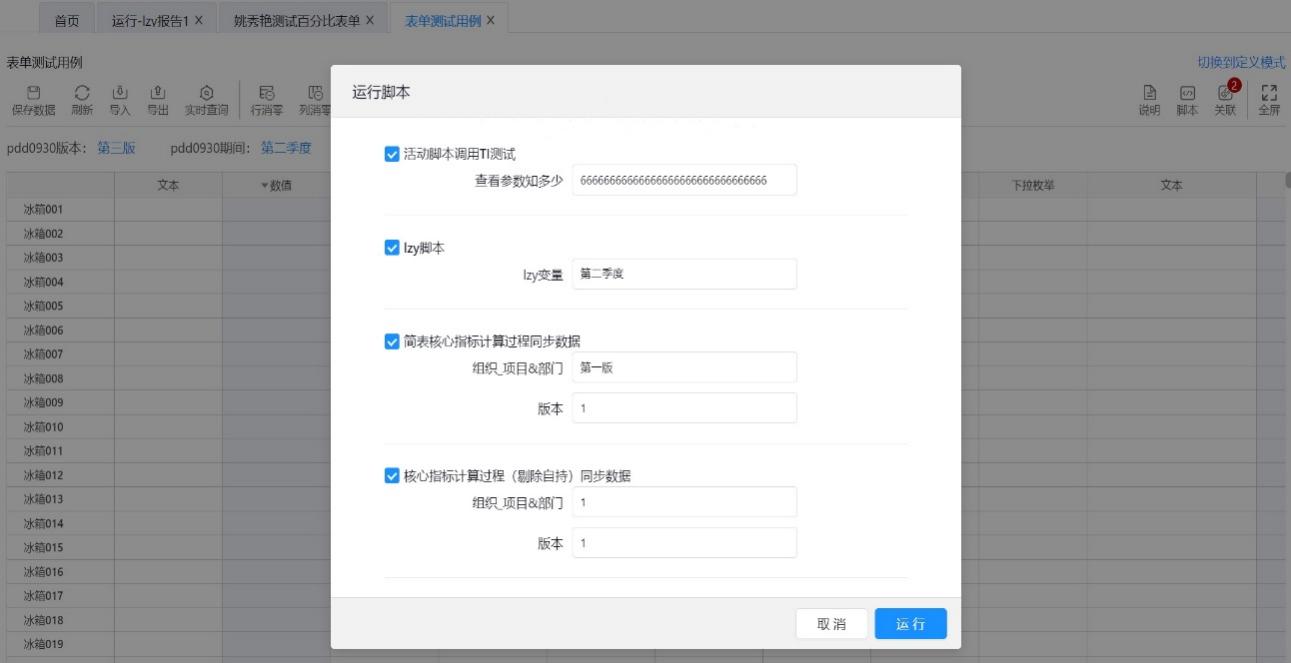The image size is (1291, 663).
Task: Click the 刷新 refresh icon
Action: 82,93
